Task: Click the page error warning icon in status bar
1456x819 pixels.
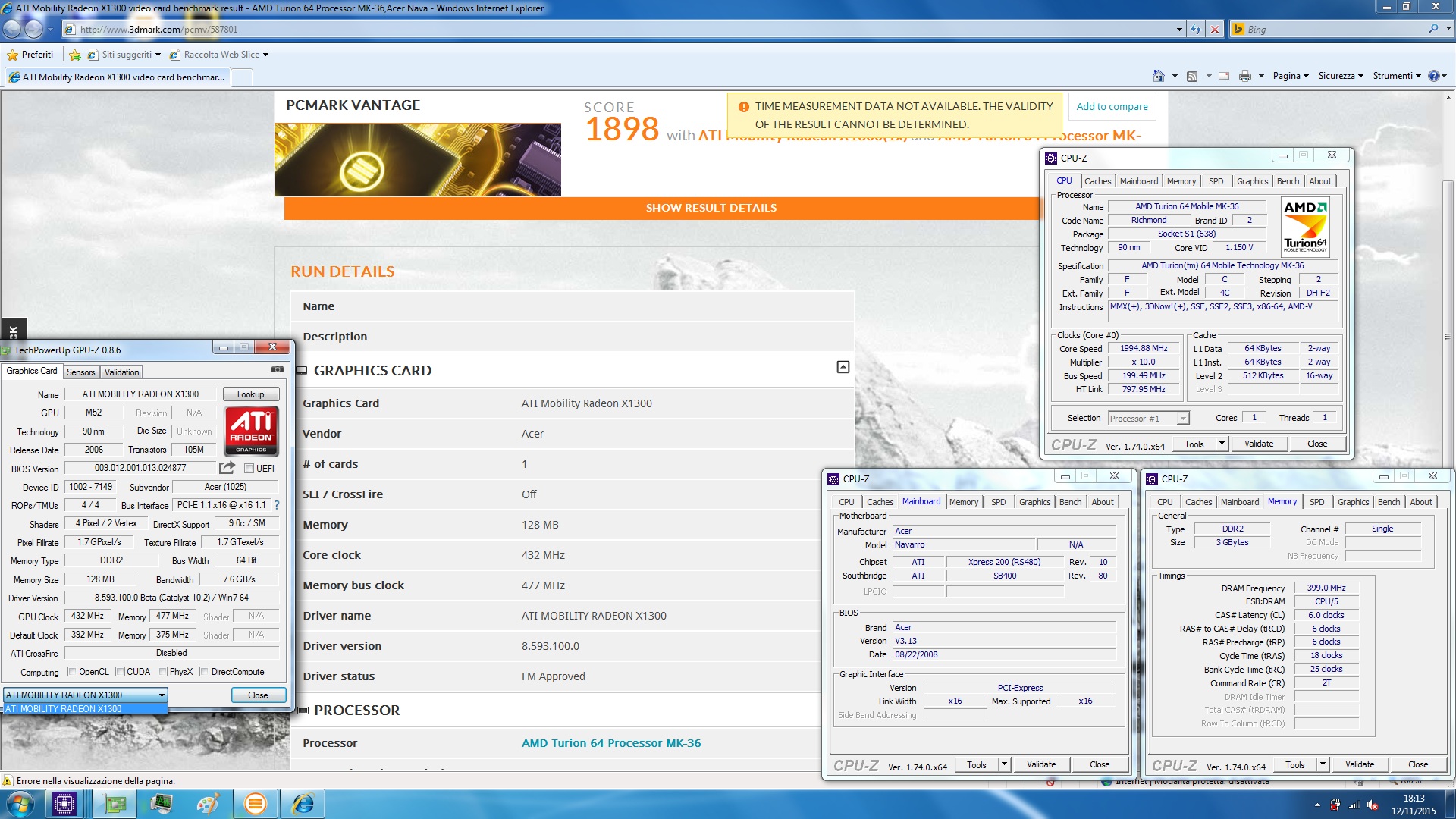Action: 8,781
